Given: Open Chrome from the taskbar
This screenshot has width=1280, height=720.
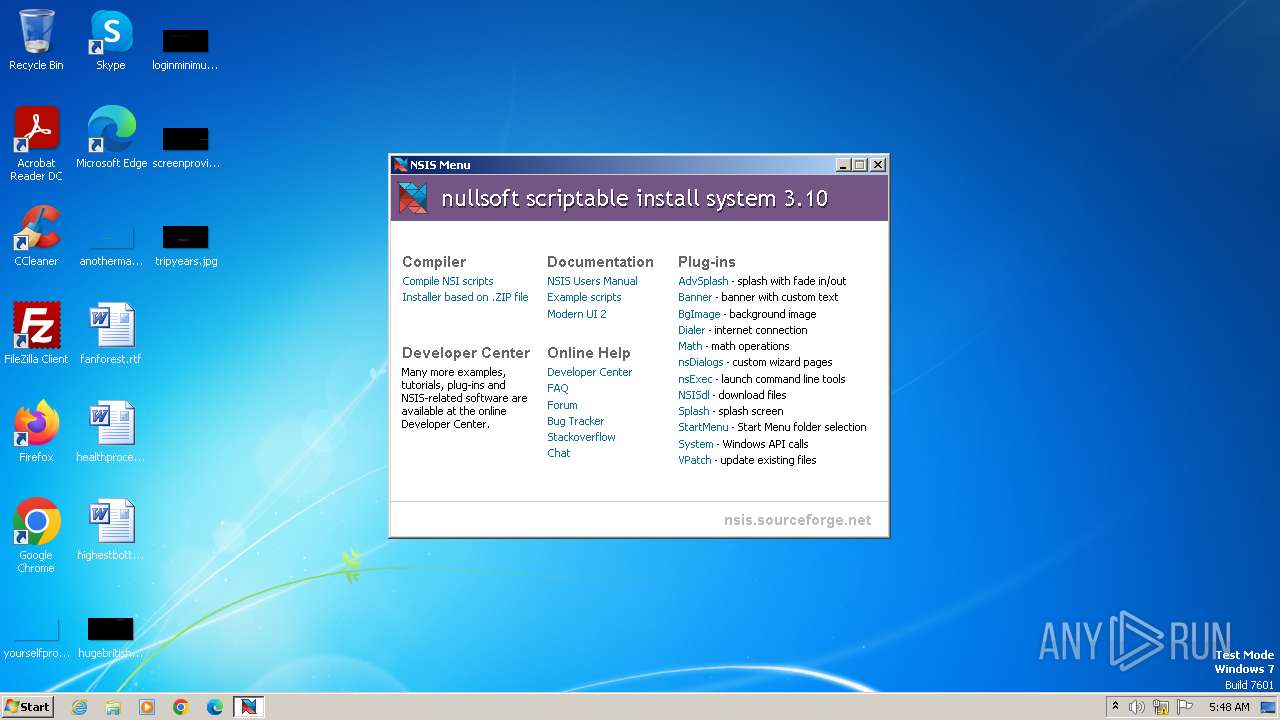Looking at the screenshot, I should coord(181,707).
